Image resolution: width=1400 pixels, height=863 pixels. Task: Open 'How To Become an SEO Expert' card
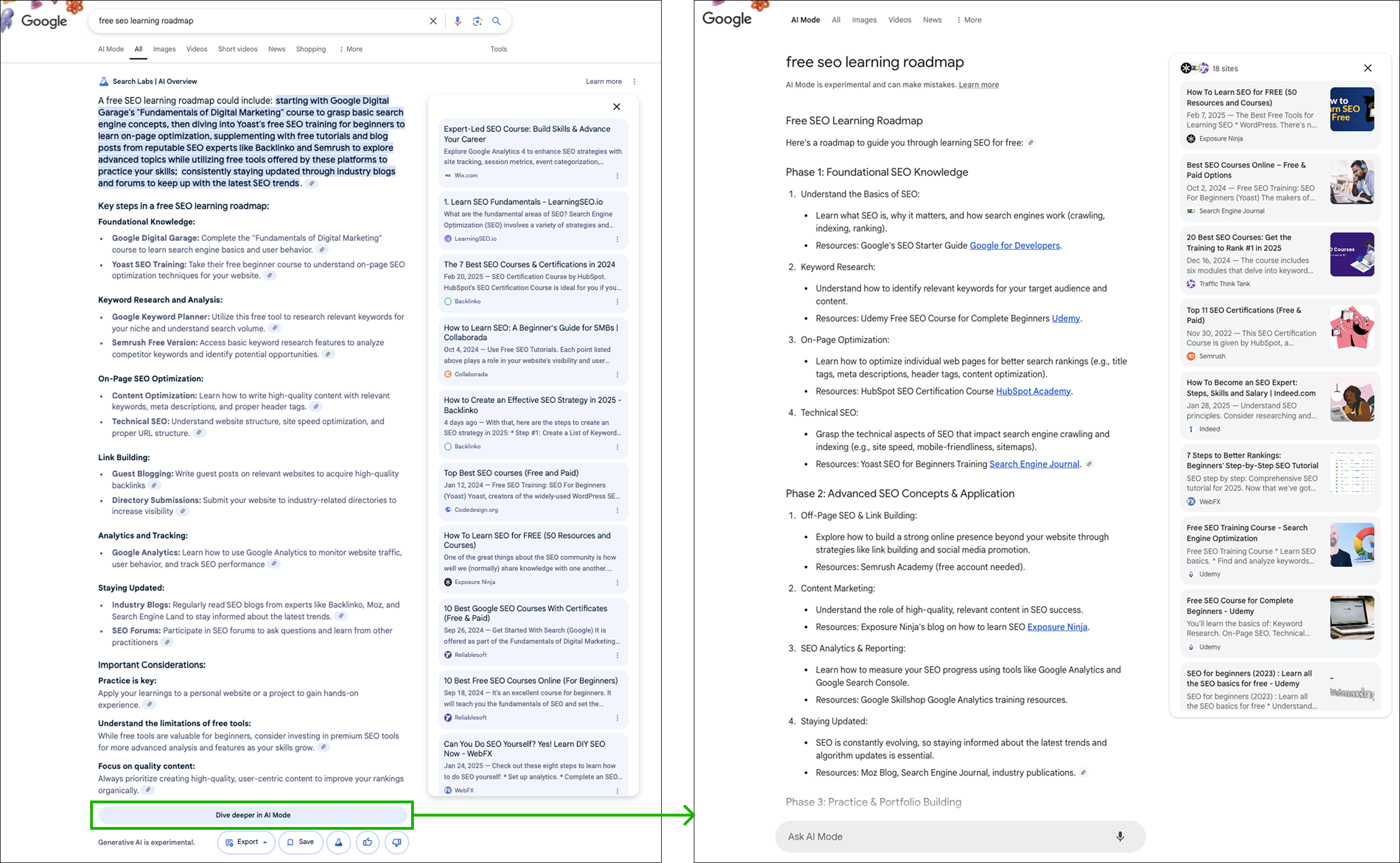pos(1280,405)
